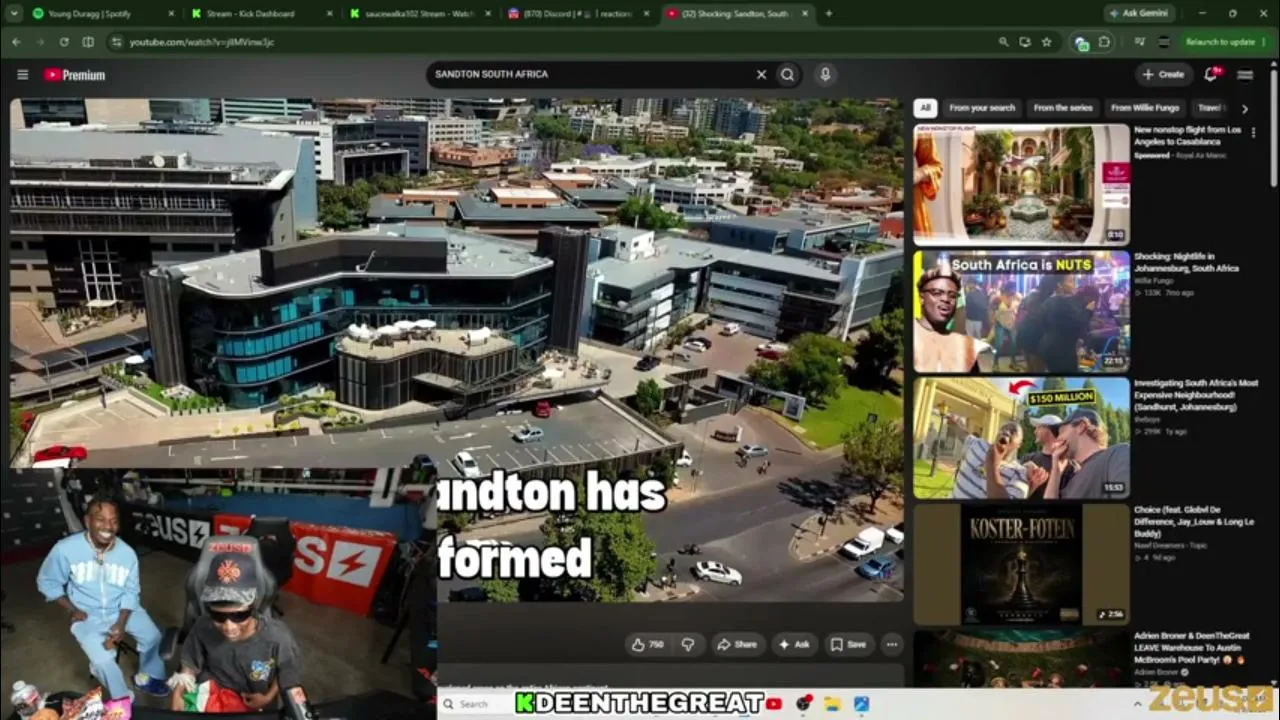This screenshot has width=1280, height=720.
Task: Show more filter chips with the arrow
Action: [1244, 108]
